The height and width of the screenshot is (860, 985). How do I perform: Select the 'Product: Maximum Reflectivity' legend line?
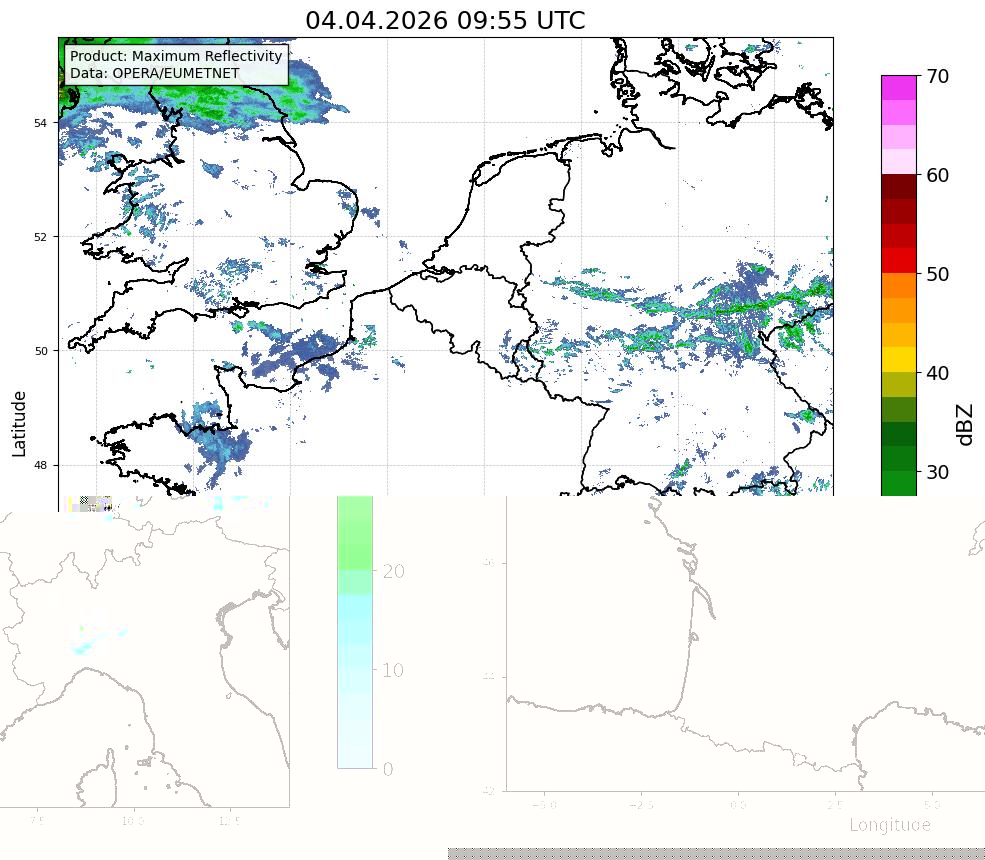pos(176,56)
